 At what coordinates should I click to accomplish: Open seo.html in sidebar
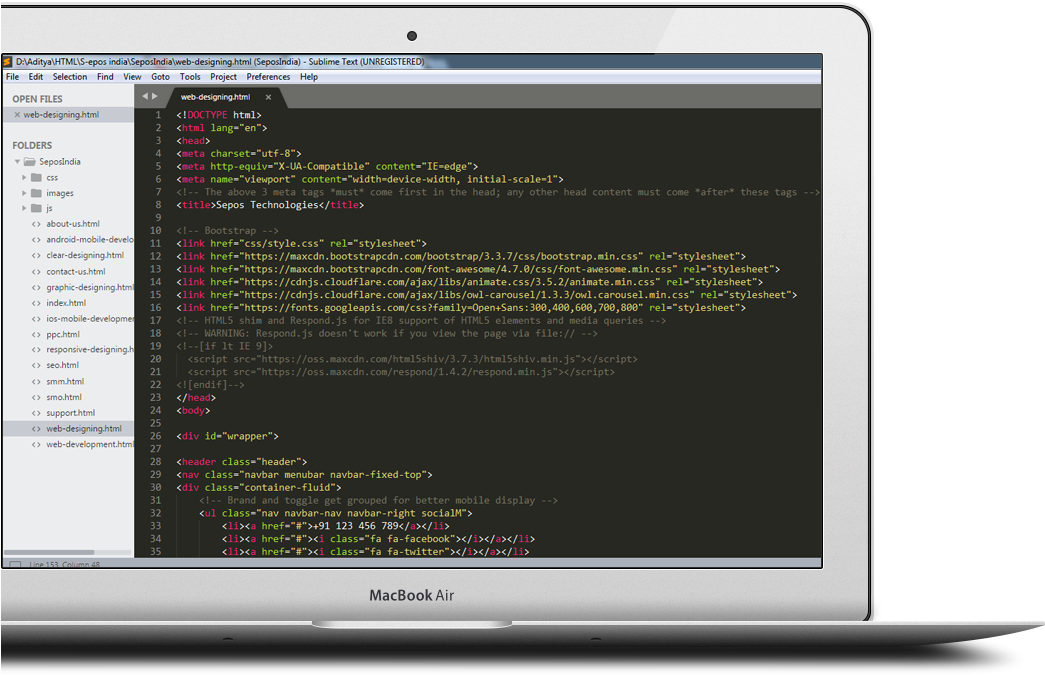click(x=62, y=365)
